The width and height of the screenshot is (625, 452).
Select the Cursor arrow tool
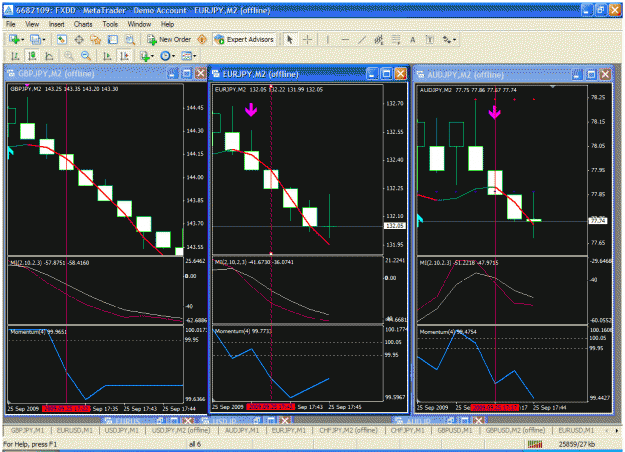(x=290, y=39)
